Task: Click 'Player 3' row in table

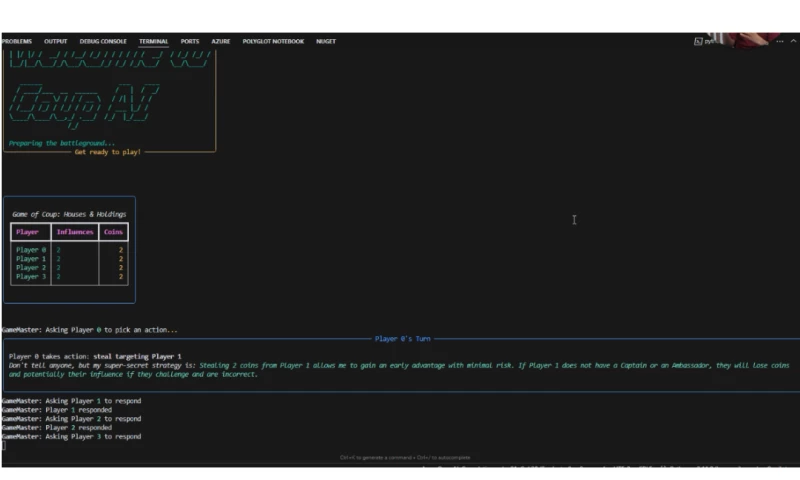Action: pos(69,276)
